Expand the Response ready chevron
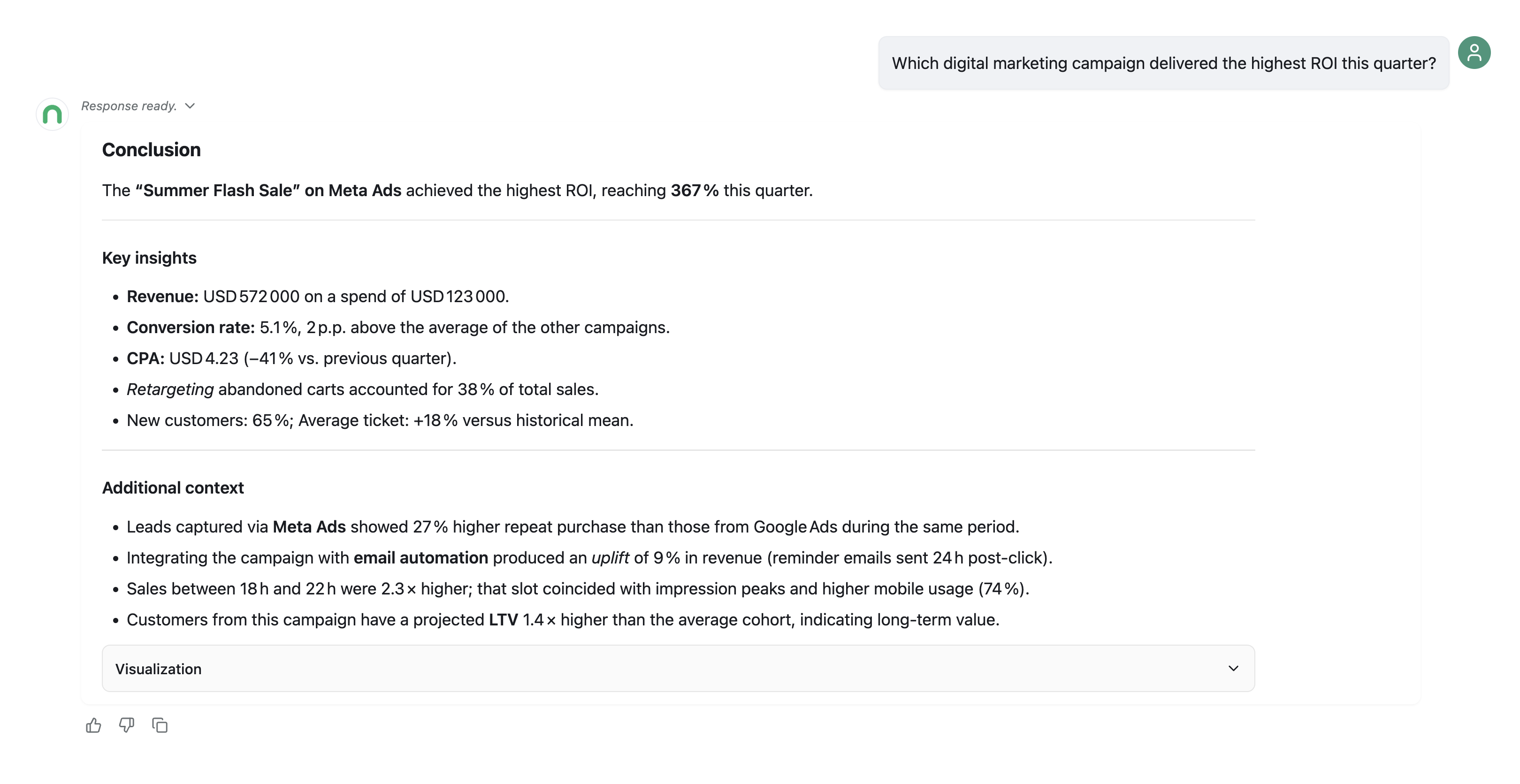 tap(190, 106)
